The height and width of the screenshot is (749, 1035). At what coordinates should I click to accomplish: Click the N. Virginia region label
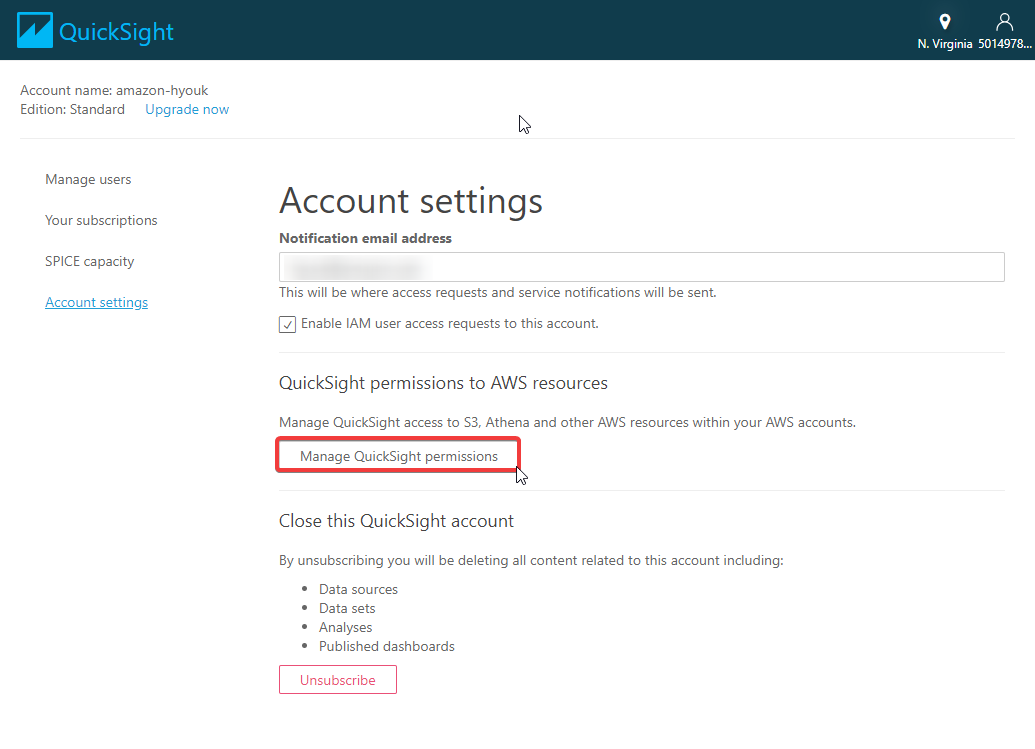pos(945,44)
